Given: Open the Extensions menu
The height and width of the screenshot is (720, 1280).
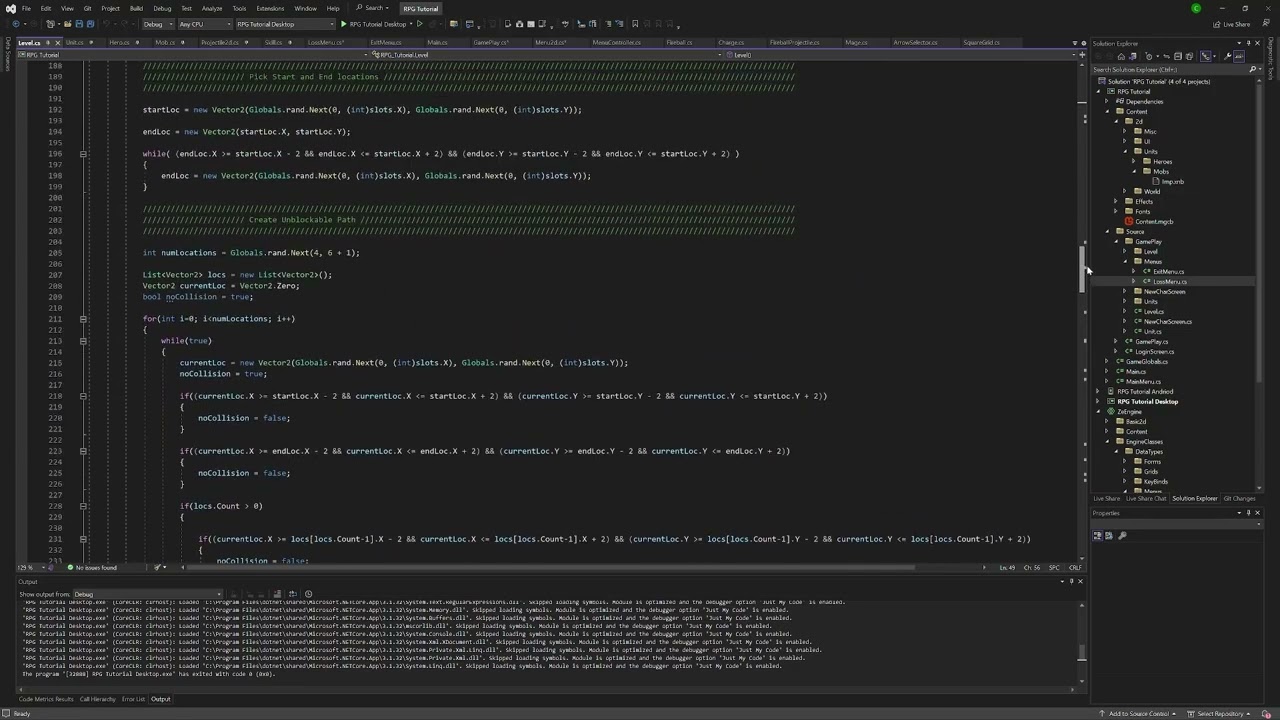Looking at the screenshot, I should [x=270, y=8].
